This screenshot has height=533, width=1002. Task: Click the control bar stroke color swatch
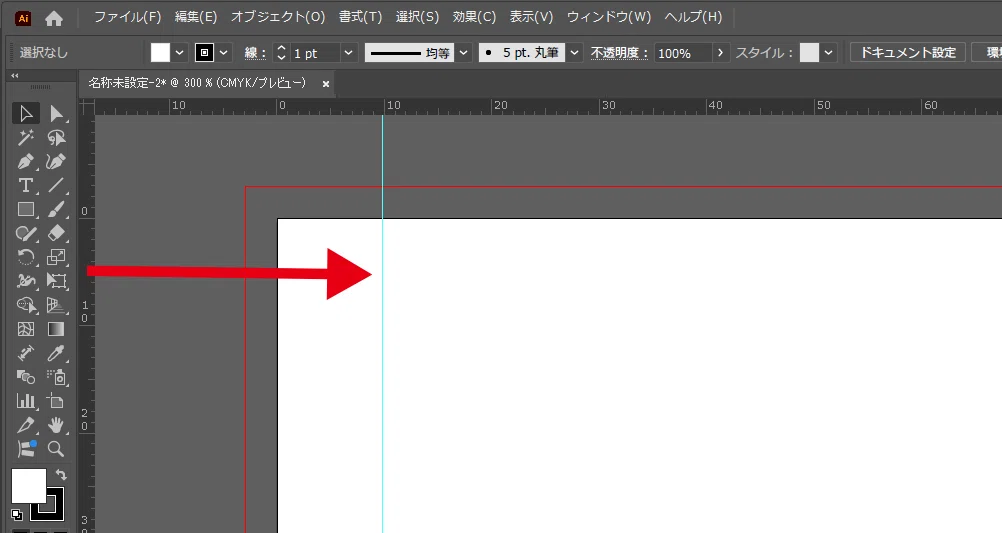pos(204,53)
